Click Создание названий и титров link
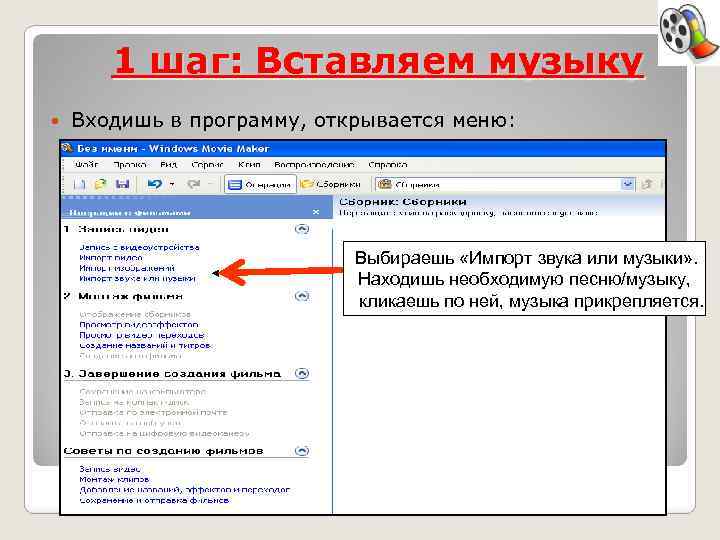The width and height of the screenshot is (720, 540). (146, 345)
